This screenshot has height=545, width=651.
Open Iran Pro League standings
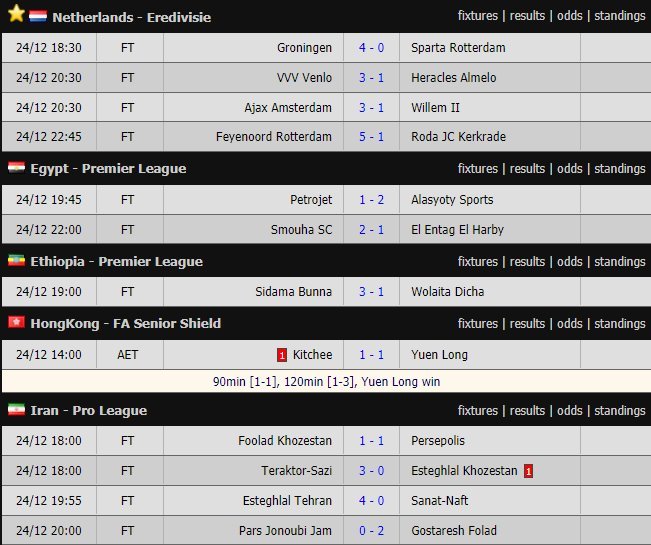(620, 411)
